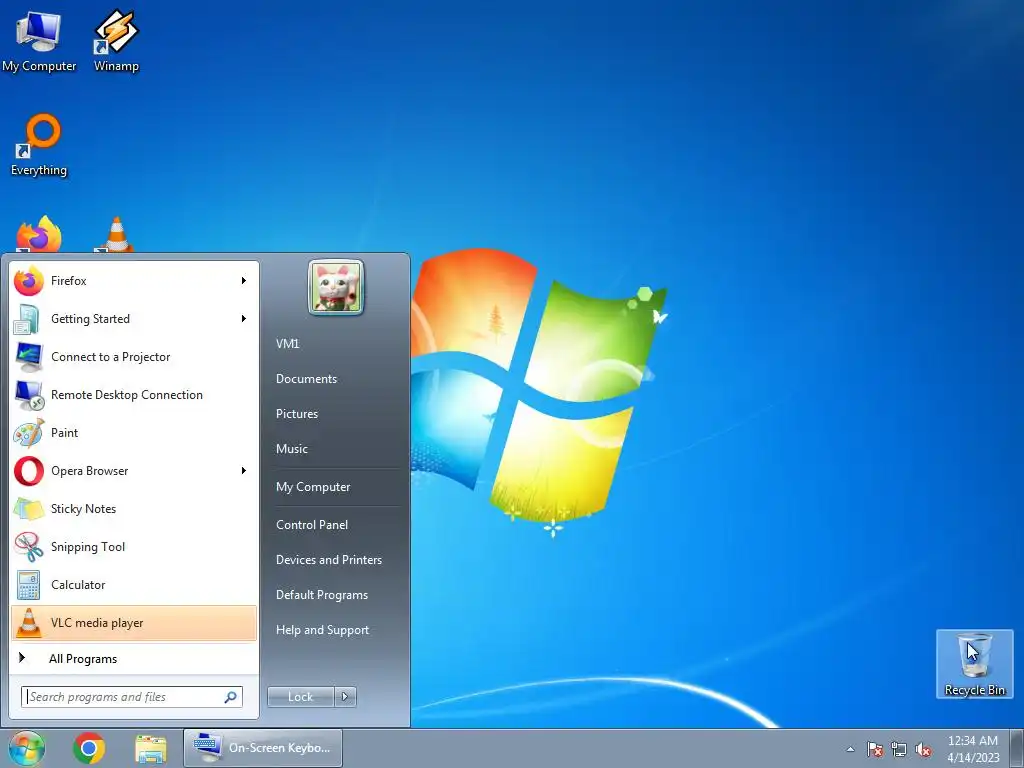Open My Computer desktop icon

click(x=39, y=40)
